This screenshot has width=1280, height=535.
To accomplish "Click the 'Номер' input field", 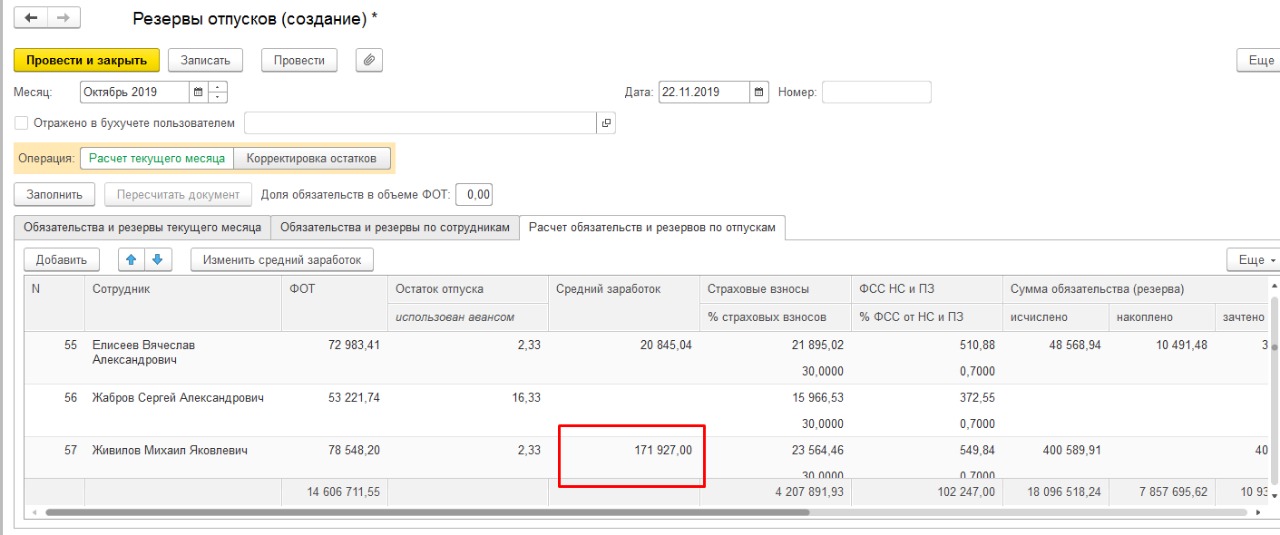I will [876, 93].
